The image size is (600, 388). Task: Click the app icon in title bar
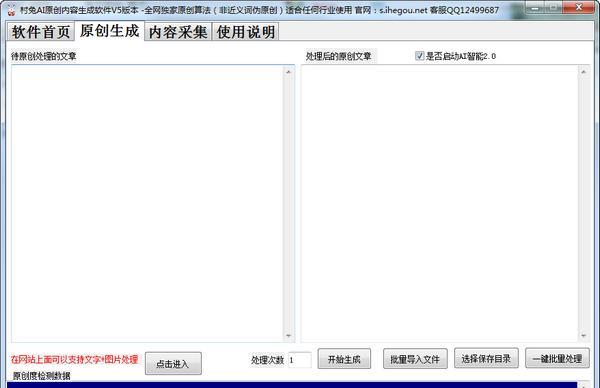coord(11,11)
